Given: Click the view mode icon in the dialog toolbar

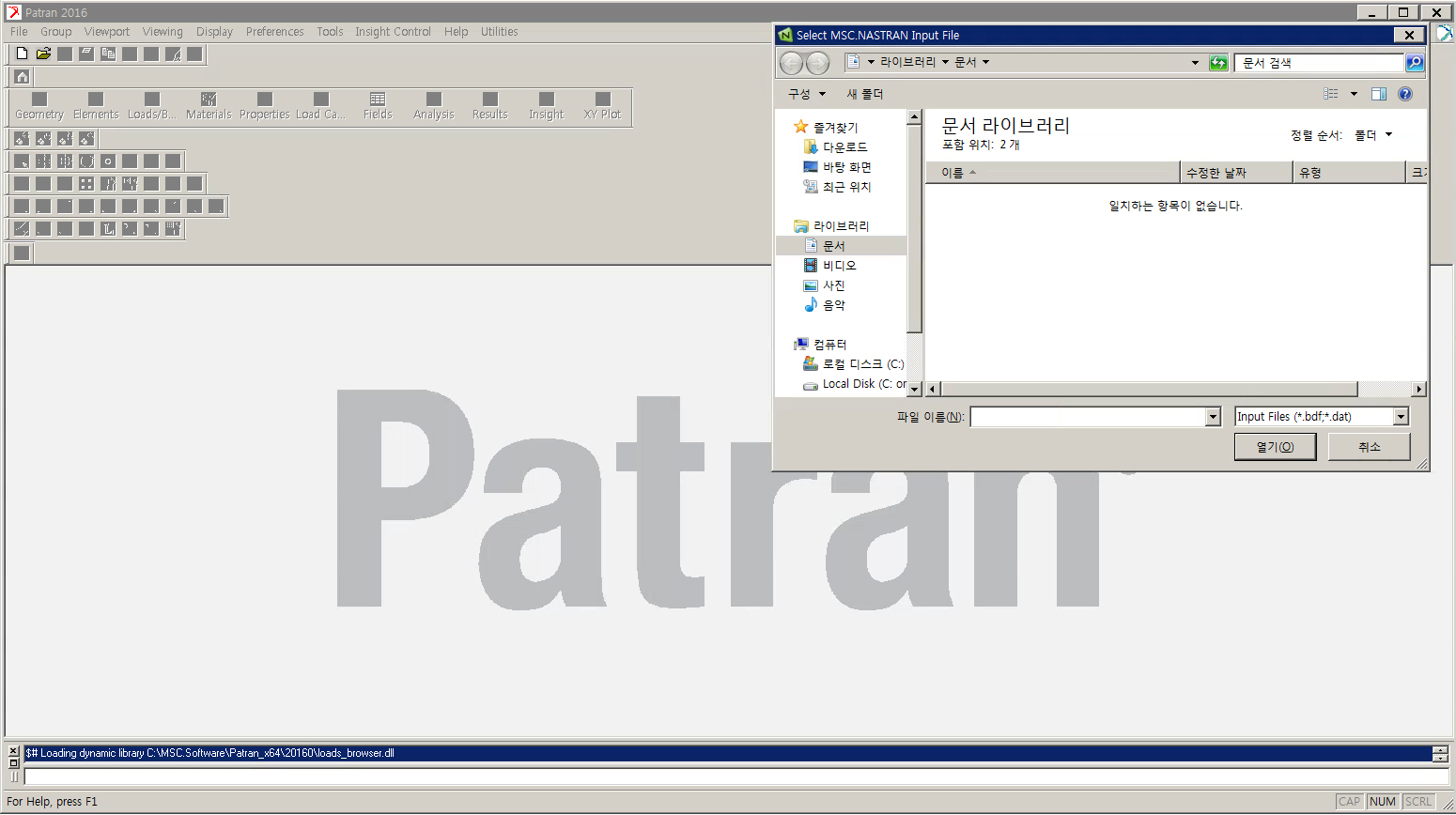Looking at the screenshot, I should [1331, 94].
